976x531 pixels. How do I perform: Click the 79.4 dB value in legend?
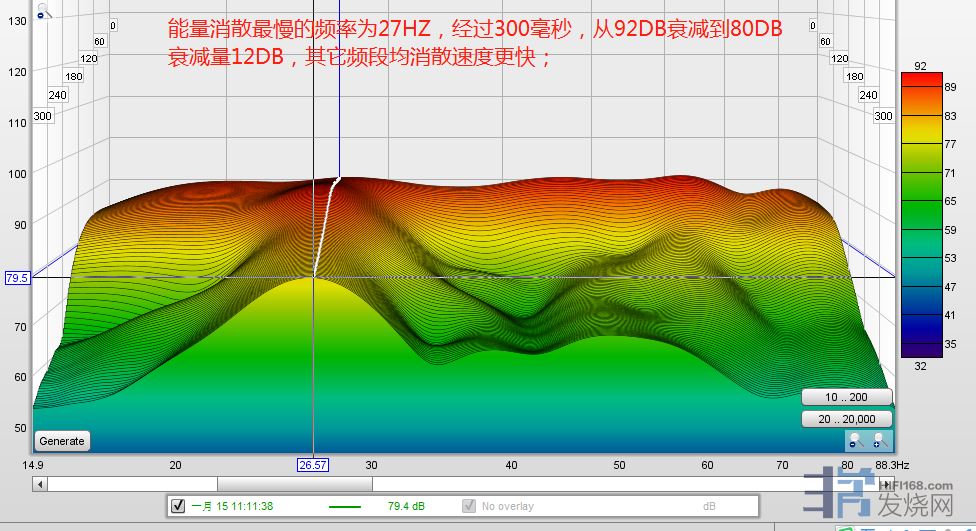[x=404, y=507]
